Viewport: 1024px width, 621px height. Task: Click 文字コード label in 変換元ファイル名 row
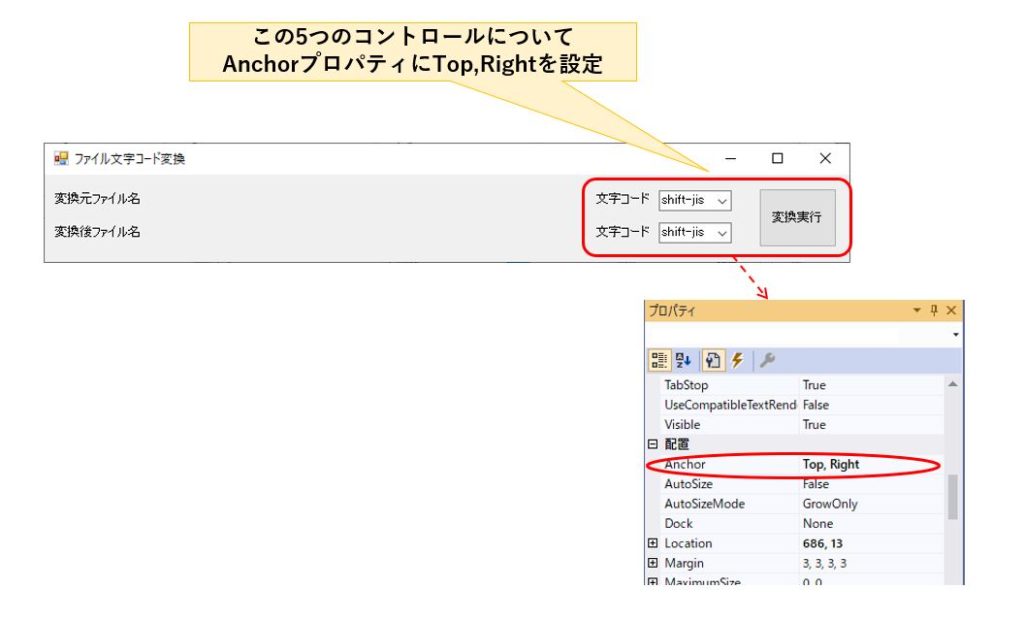click(622, 199)
